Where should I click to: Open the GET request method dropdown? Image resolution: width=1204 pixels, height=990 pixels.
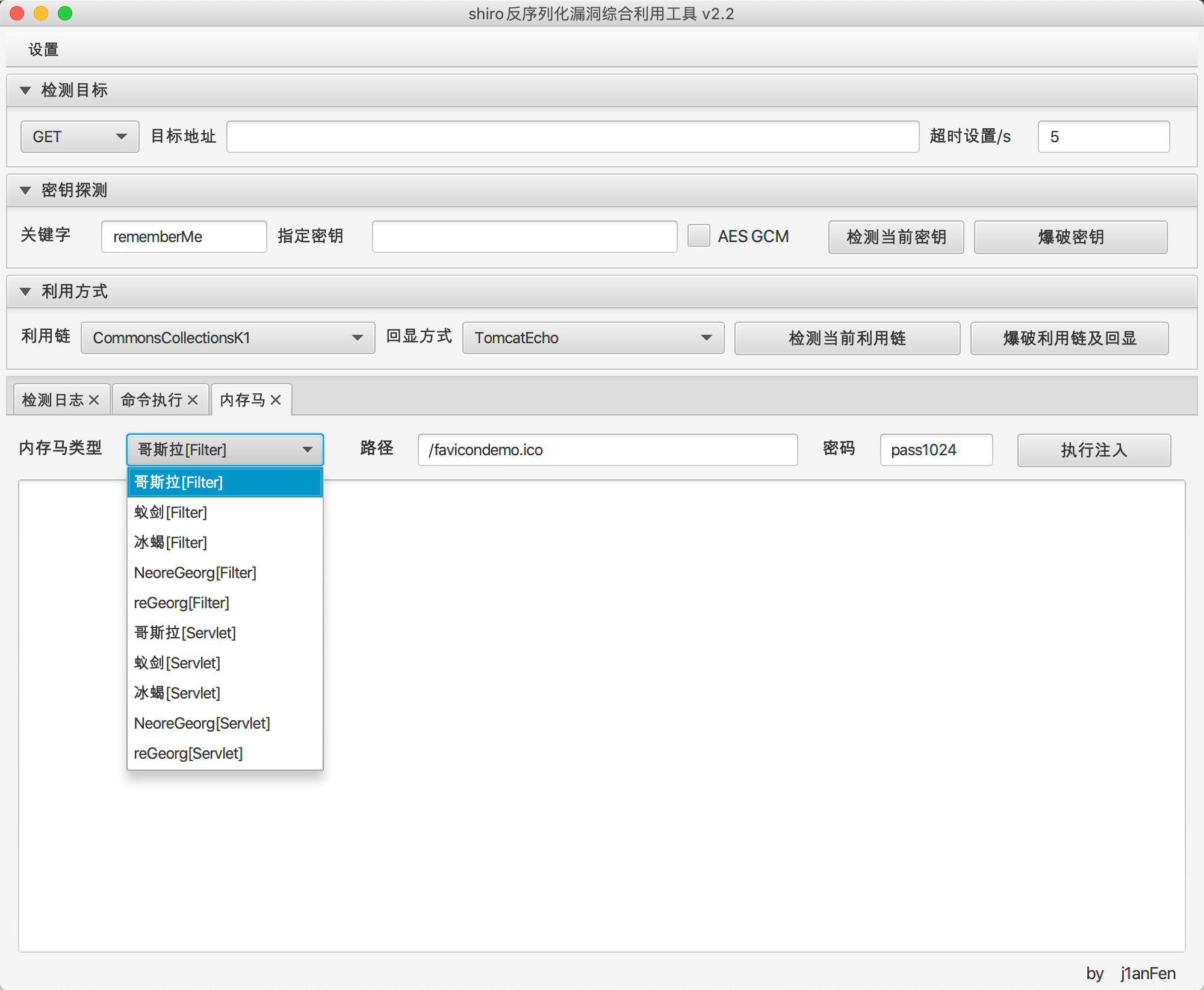tap(79, 137)
